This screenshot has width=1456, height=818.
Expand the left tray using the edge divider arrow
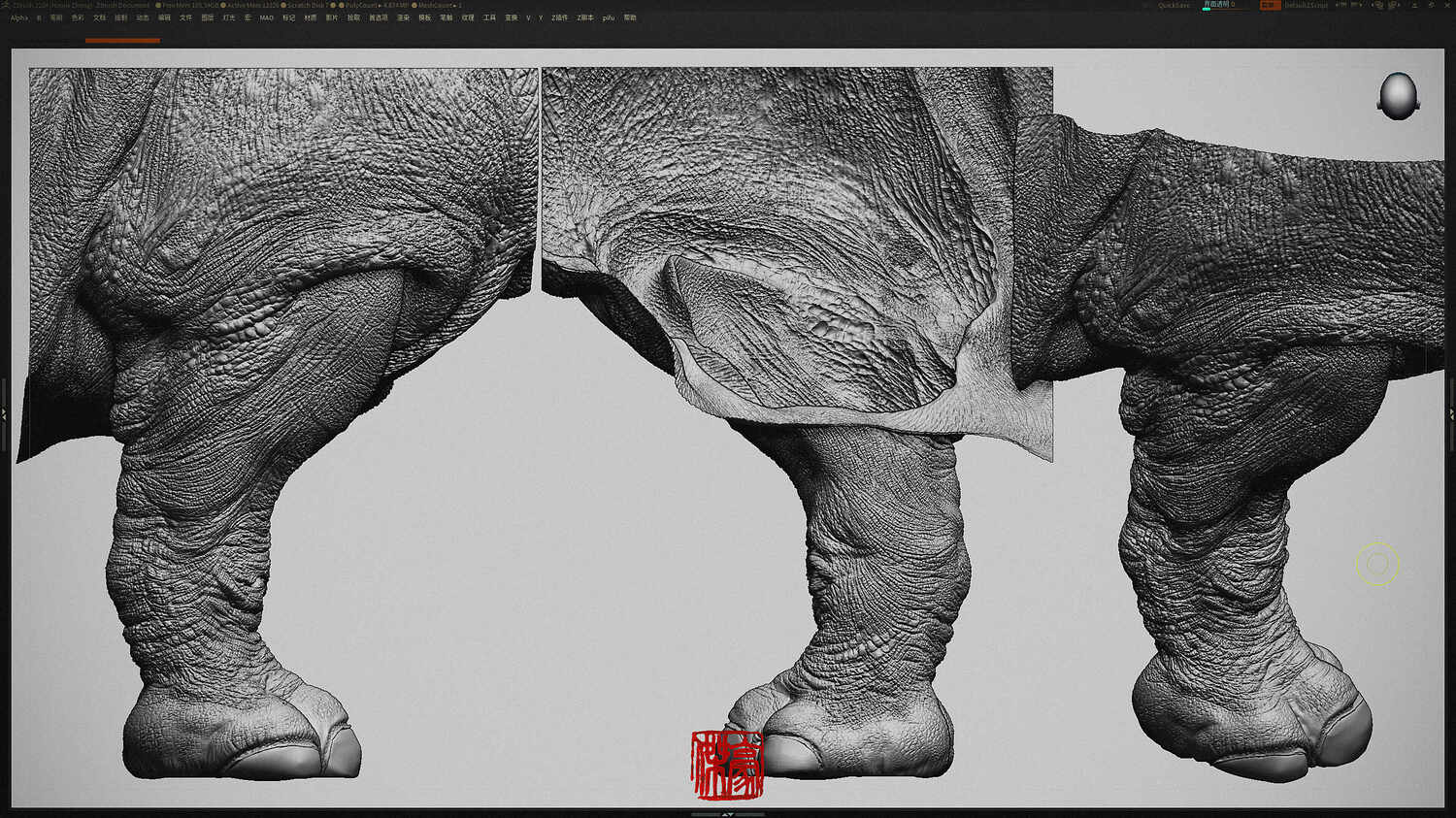4,412
